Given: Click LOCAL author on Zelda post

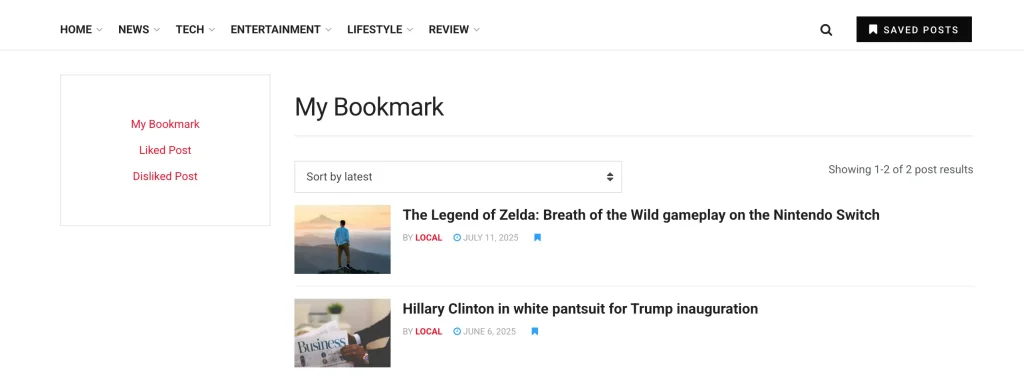Looking at the screenshot, I should click(428, 238).
